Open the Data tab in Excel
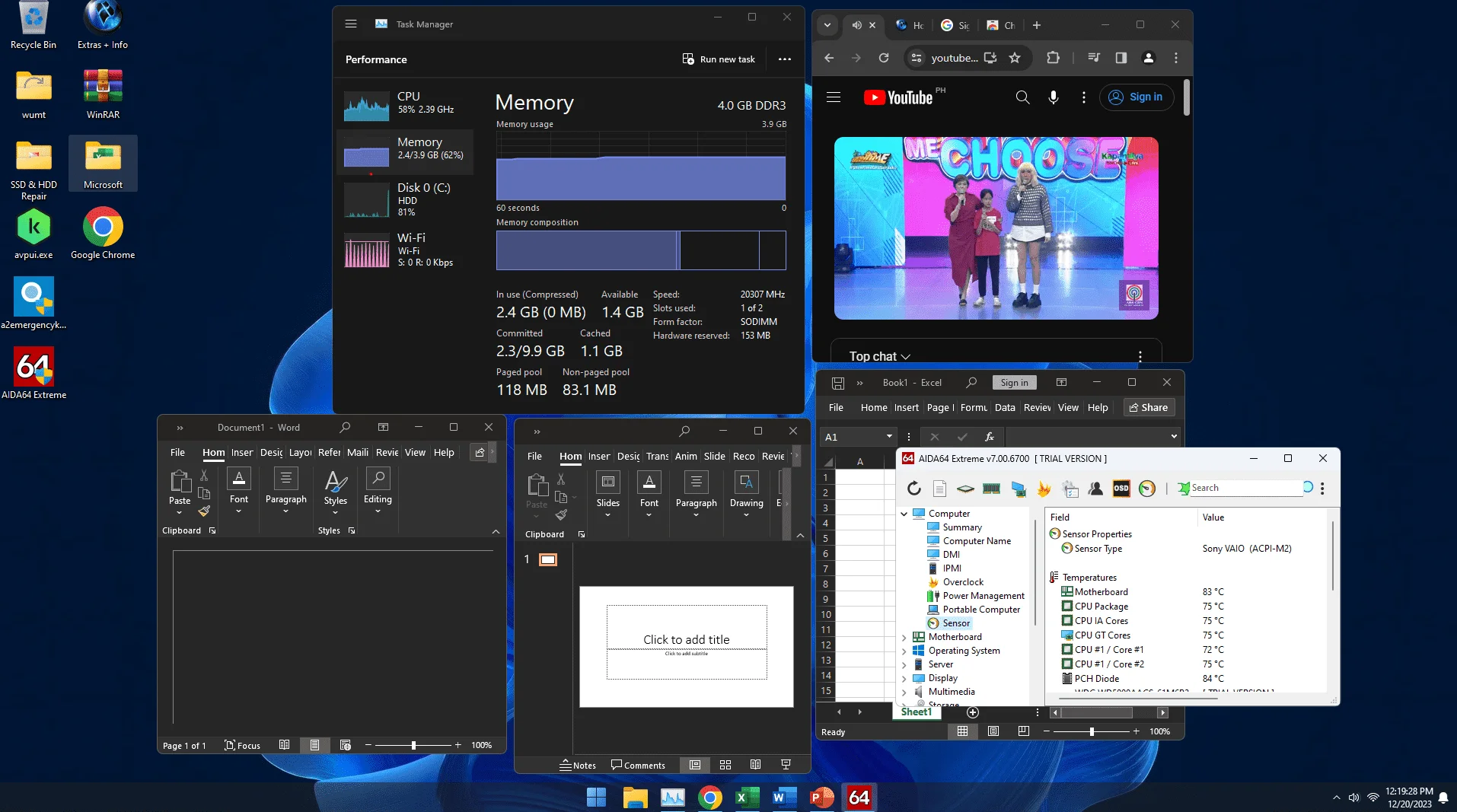This screenshot has width=1457, height=812. click(x=1005, y=408)
